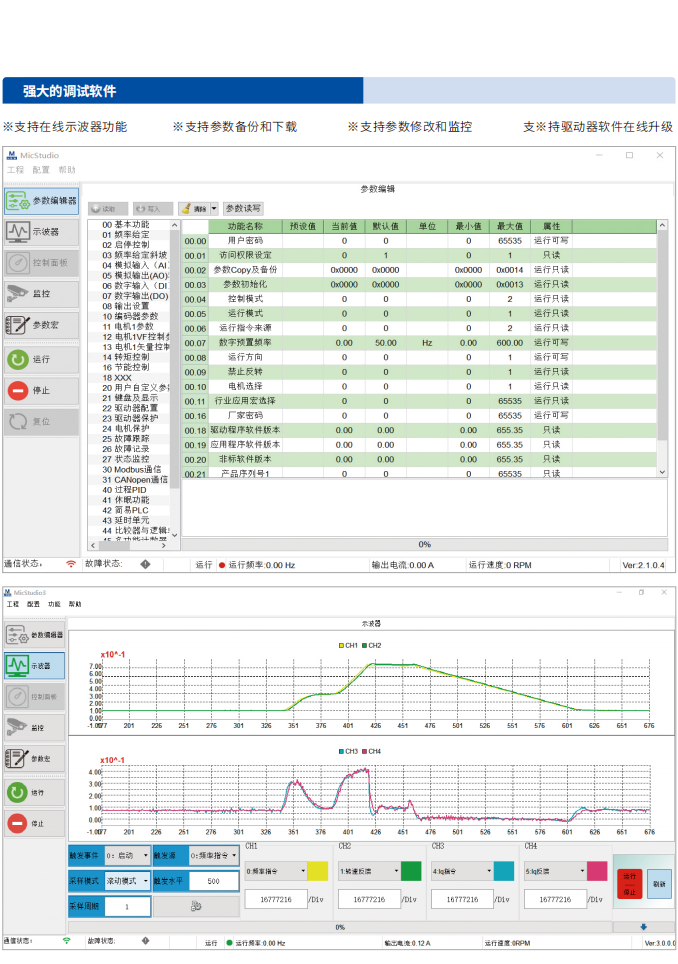Image resolution: width=678 pixels, height=964 pixels.
Task: Select oscilloscope (示波器) in MicStudio3 window sidebar
Action: click(x=34, y=666)
